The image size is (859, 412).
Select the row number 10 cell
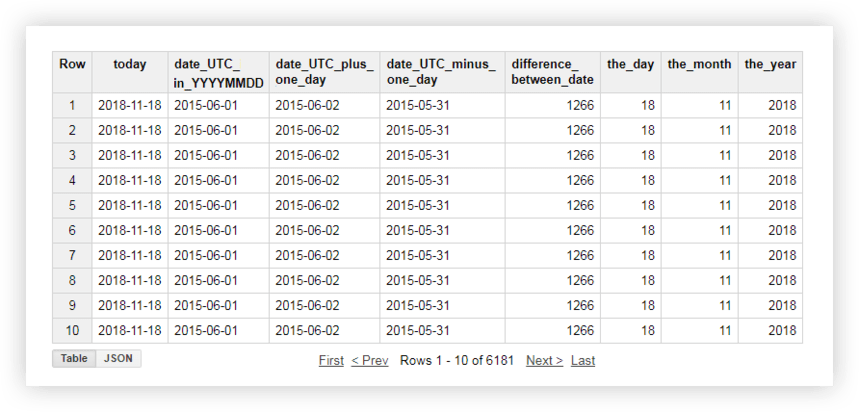72,330
